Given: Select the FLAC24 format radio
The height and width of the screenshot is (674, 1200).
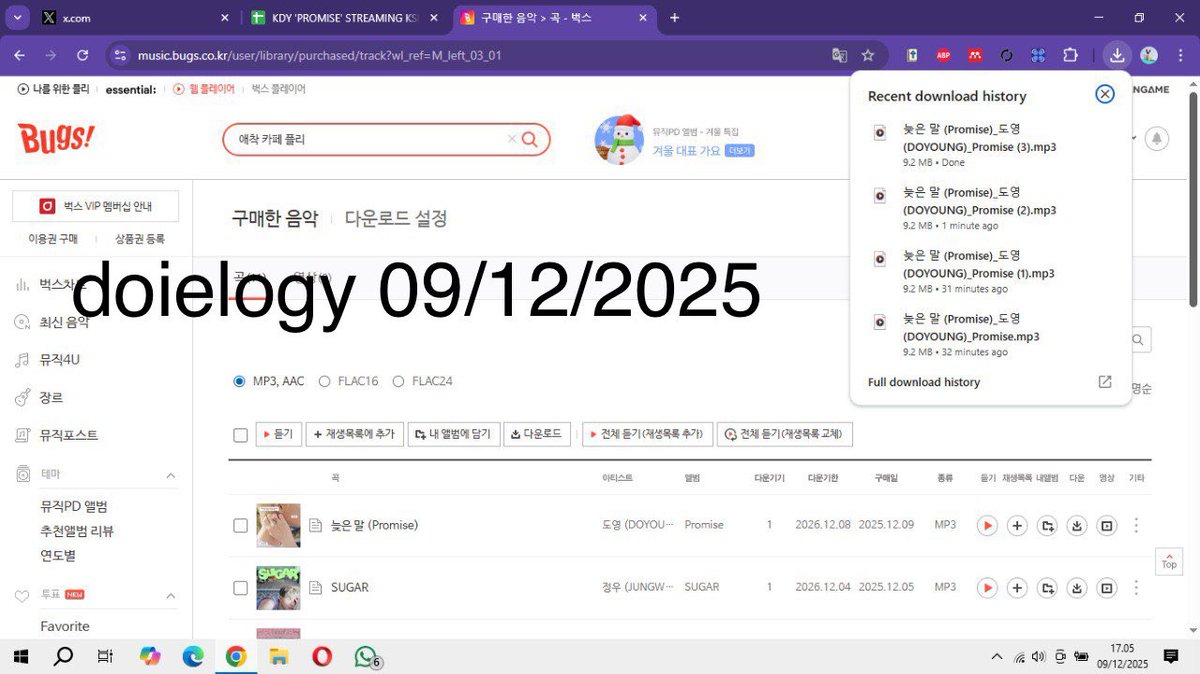Looking at the screenshot, I should (398, 381).
